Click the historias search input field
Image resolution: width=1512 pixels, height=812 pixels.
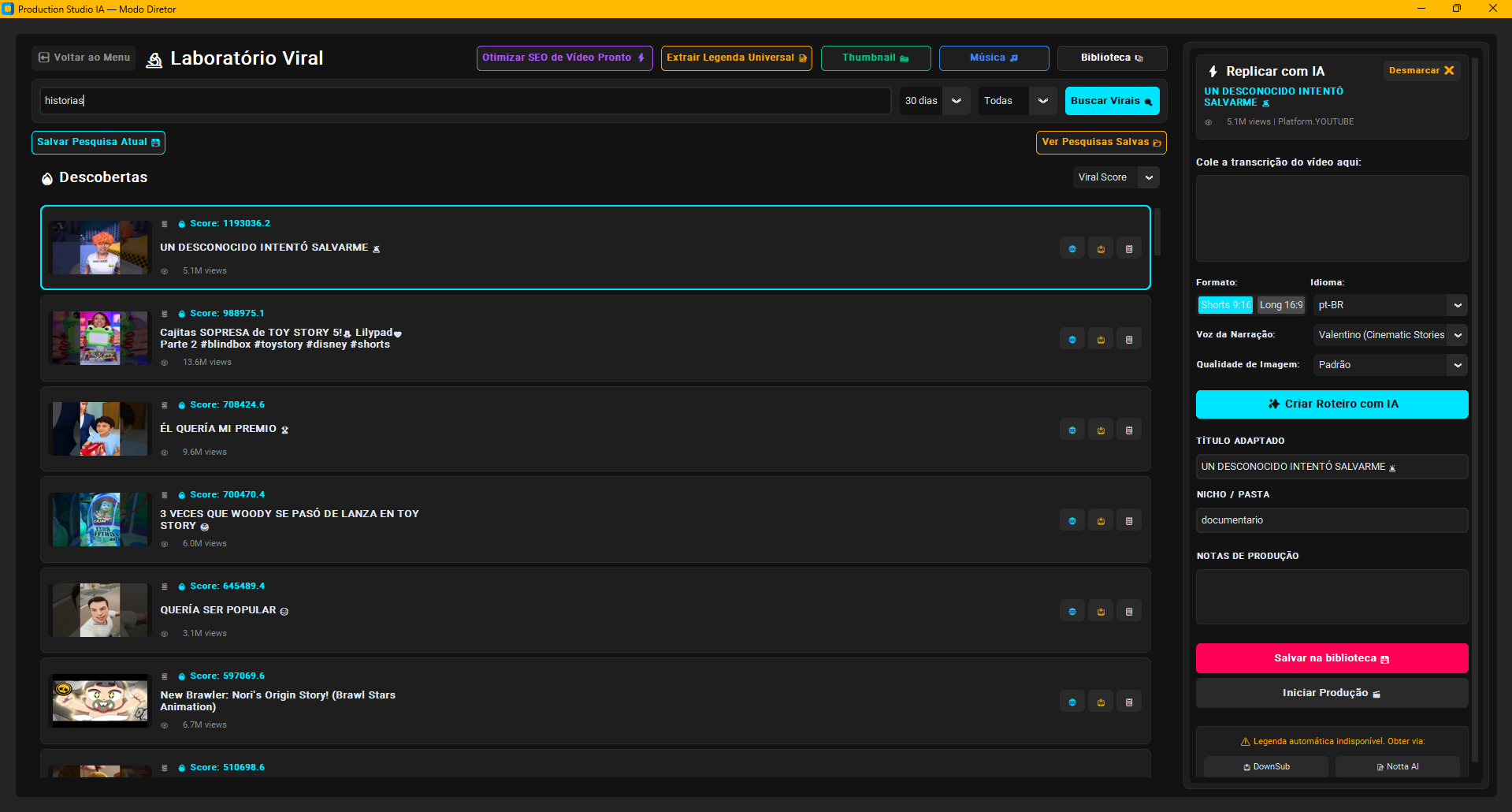tap(465, 101)
